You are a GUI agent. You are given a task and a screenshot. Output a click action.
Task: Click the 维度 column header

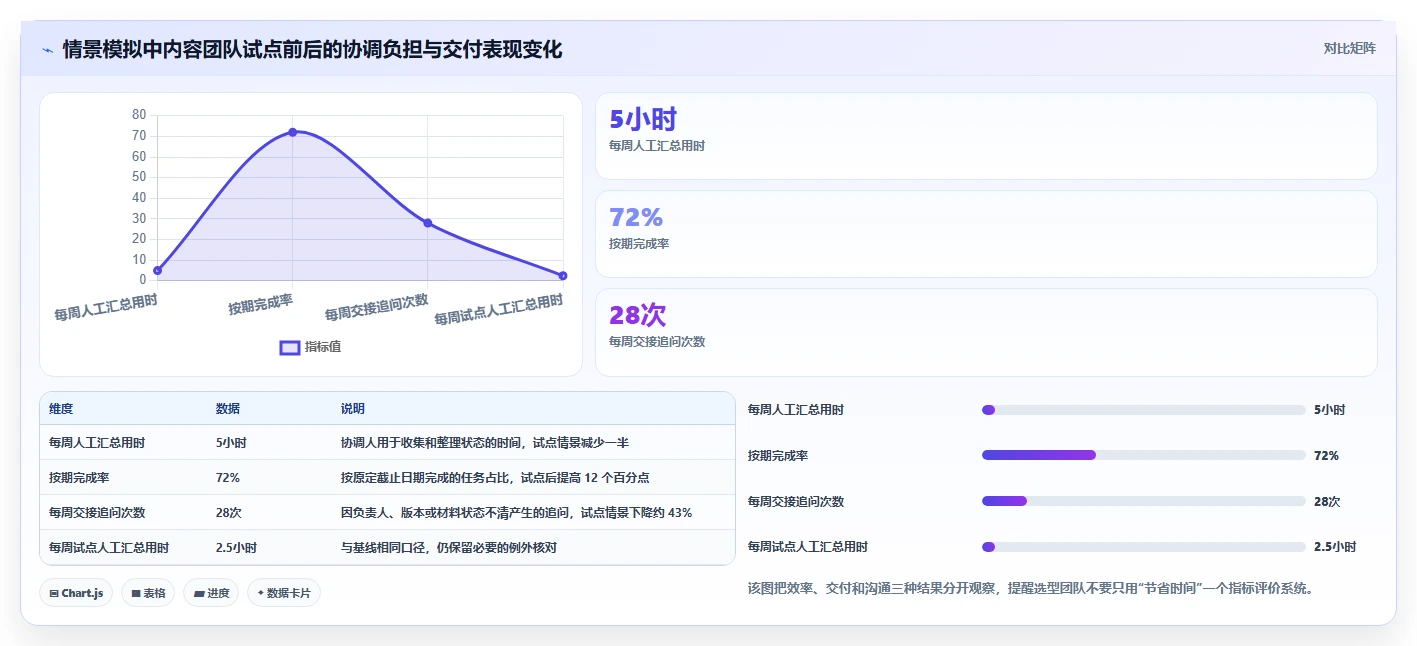[61, 409]
